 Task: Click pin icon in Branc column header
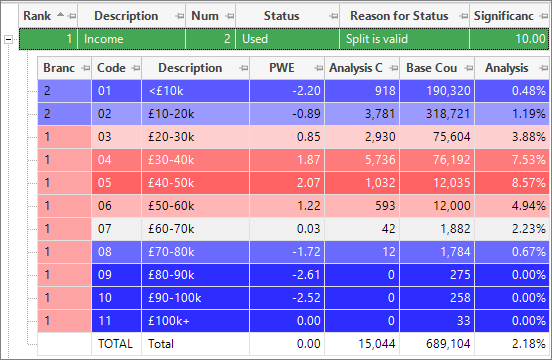click(86, 68)
